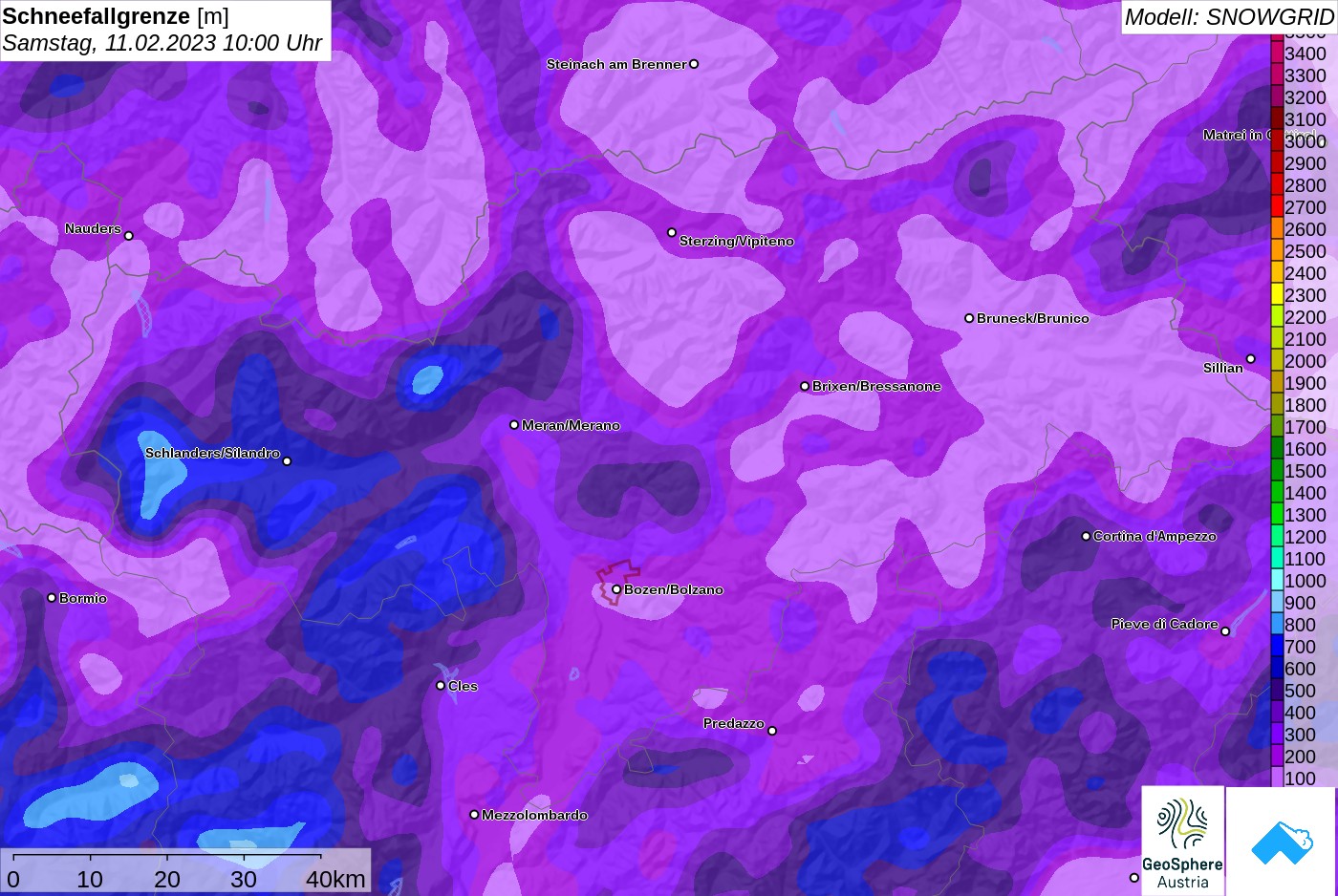Click the Meran/Merano city marker
Screen dimensions: 1338x896
[514, 424]
